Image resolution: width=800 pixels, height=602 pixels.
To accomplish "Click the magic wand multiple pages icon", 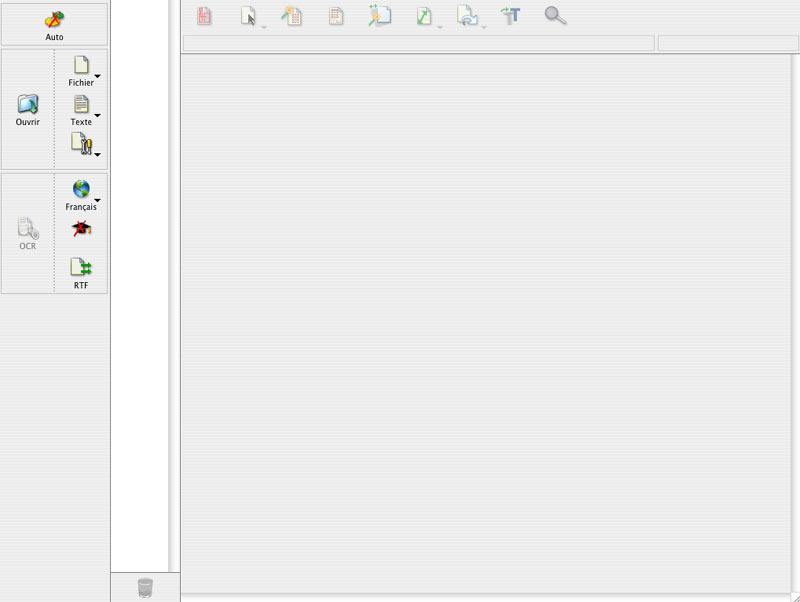I will tap(380, 15).
